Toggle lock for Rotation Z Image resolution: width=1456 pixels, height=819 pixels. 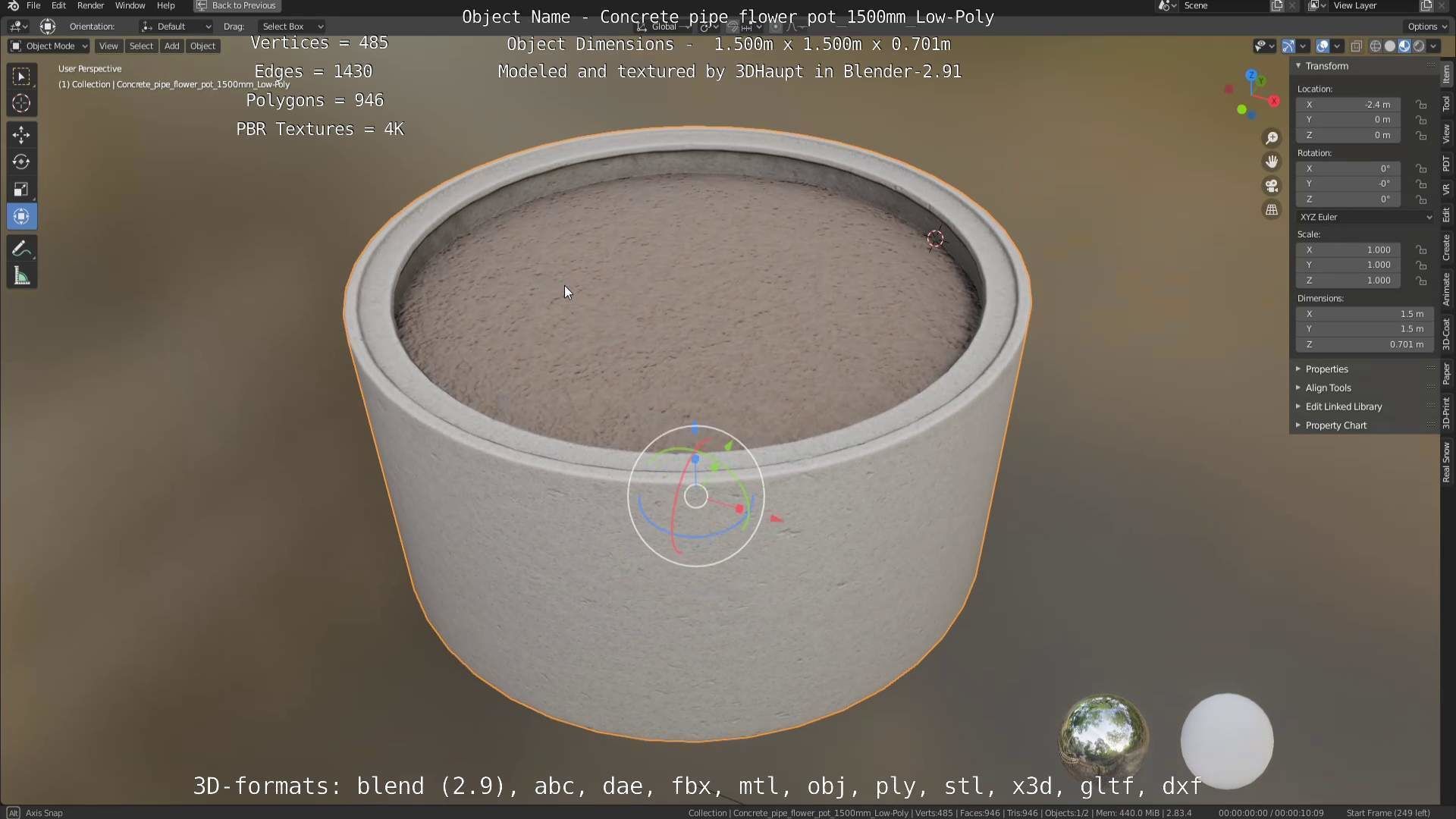tap(1421, 199)
